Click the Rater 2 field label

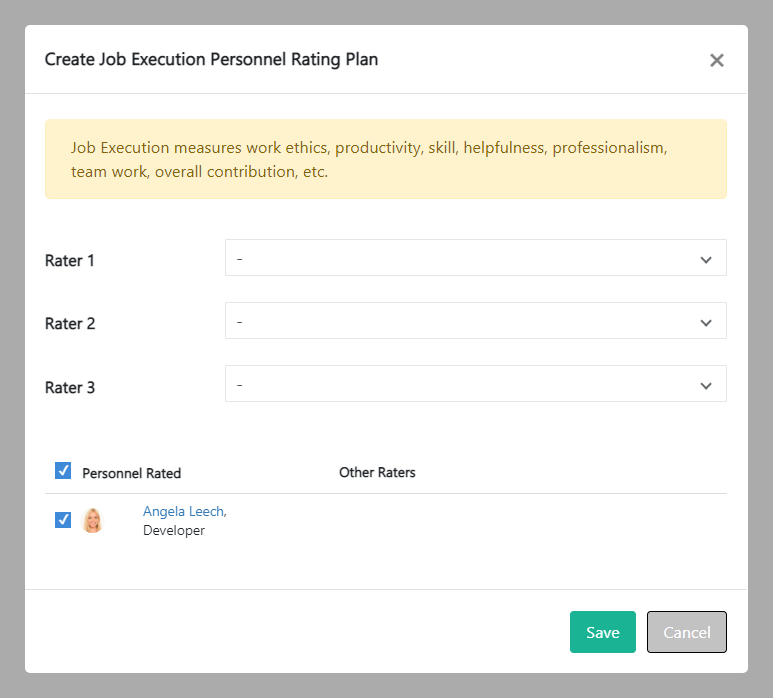pyautogui.click(x=70, y=324)
